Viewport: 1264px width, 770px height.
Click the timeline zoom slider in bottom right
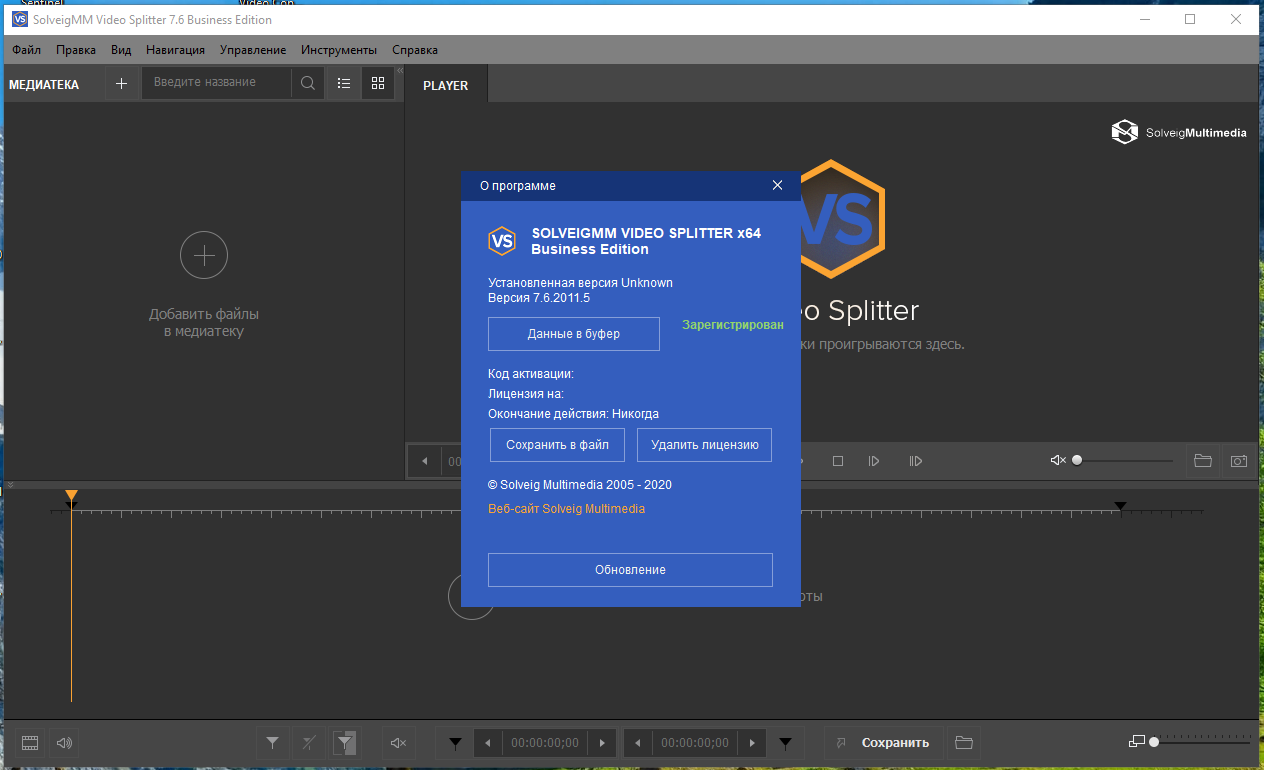1200,742
